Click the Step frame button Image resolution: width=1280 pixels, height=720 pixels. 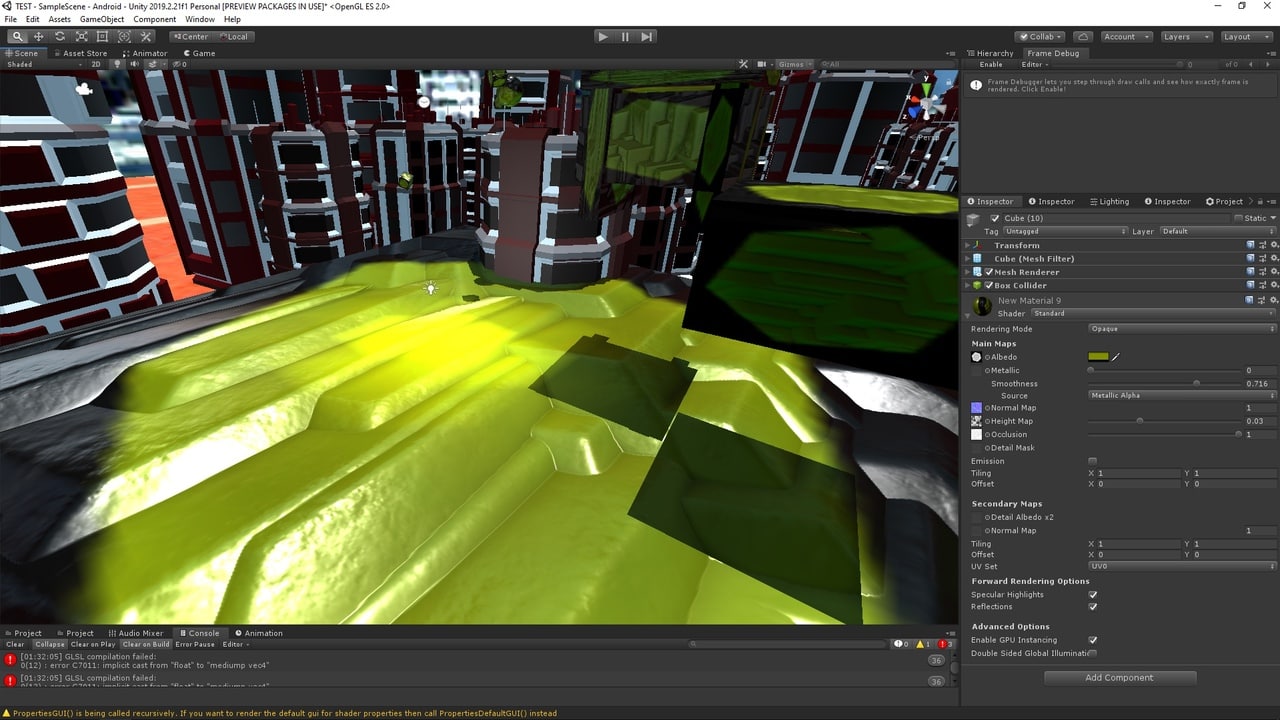[x=647, y=36]
